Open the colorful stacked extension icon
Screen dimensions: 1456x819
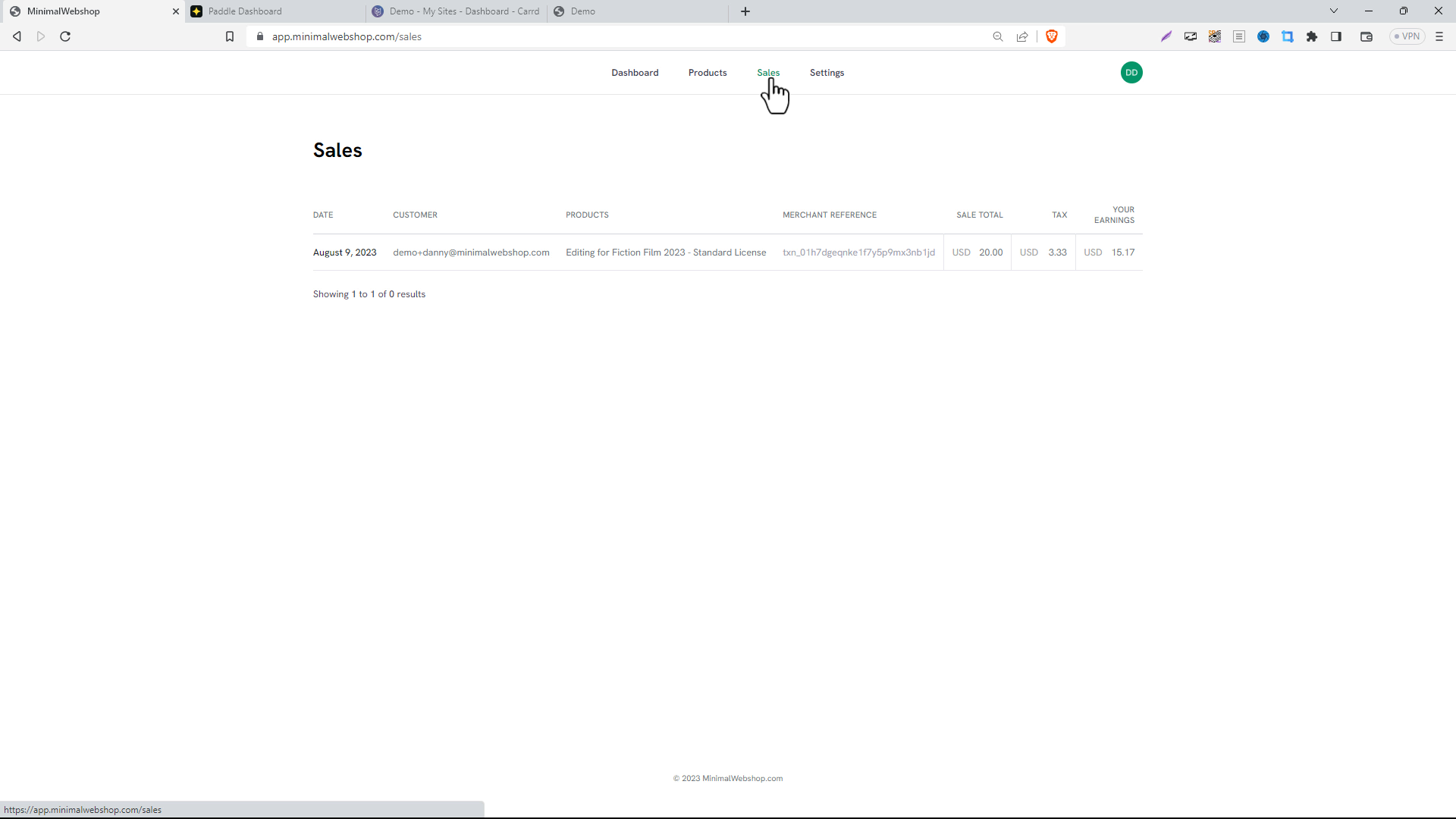point(1215,36)
